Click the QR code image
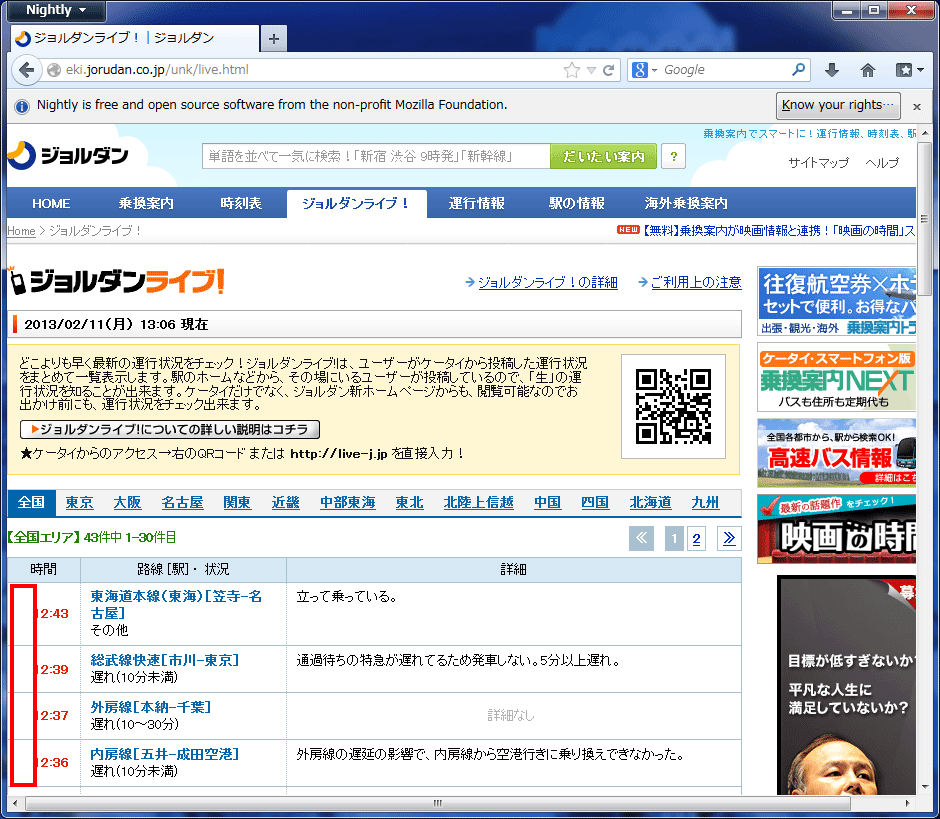 pos(673,406)
